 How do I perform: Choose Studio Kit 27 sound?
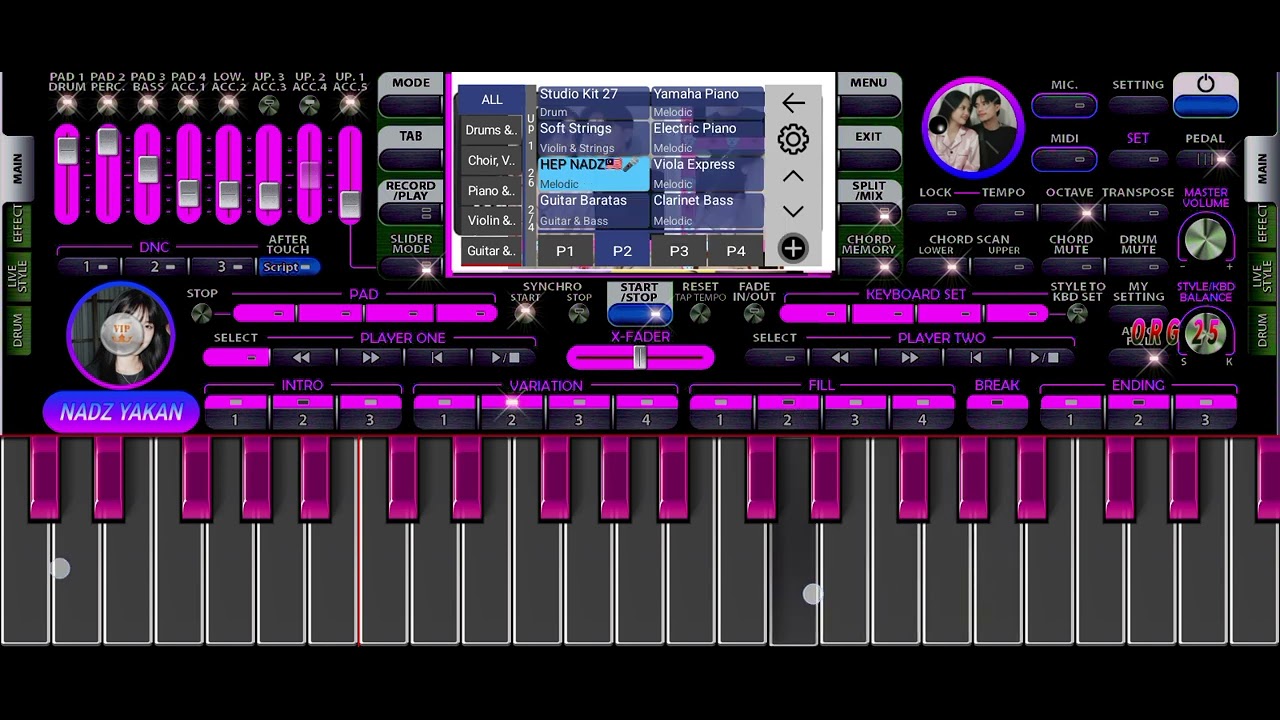pyautogui.click(x=594, y=103)
